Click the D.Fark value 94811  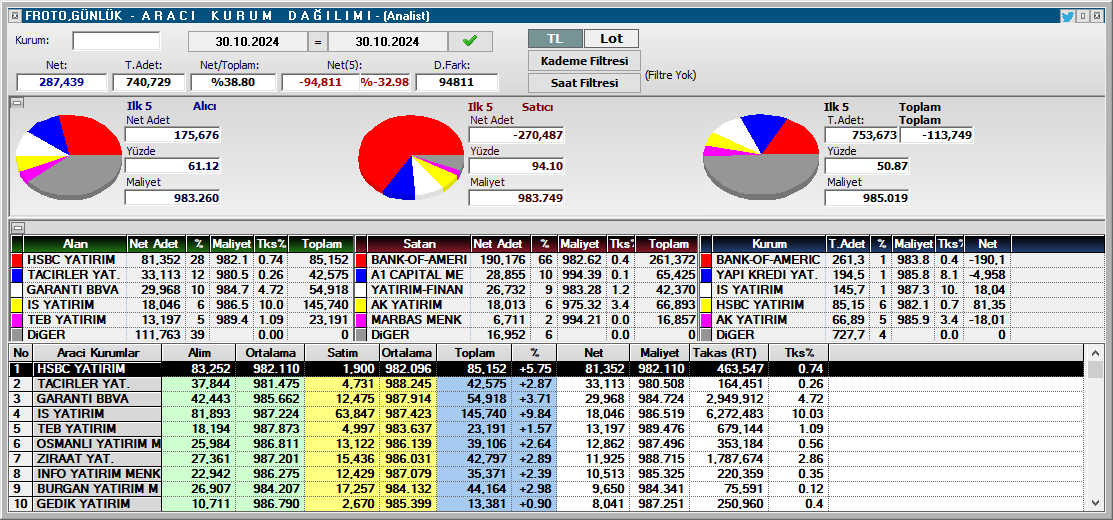456,82
